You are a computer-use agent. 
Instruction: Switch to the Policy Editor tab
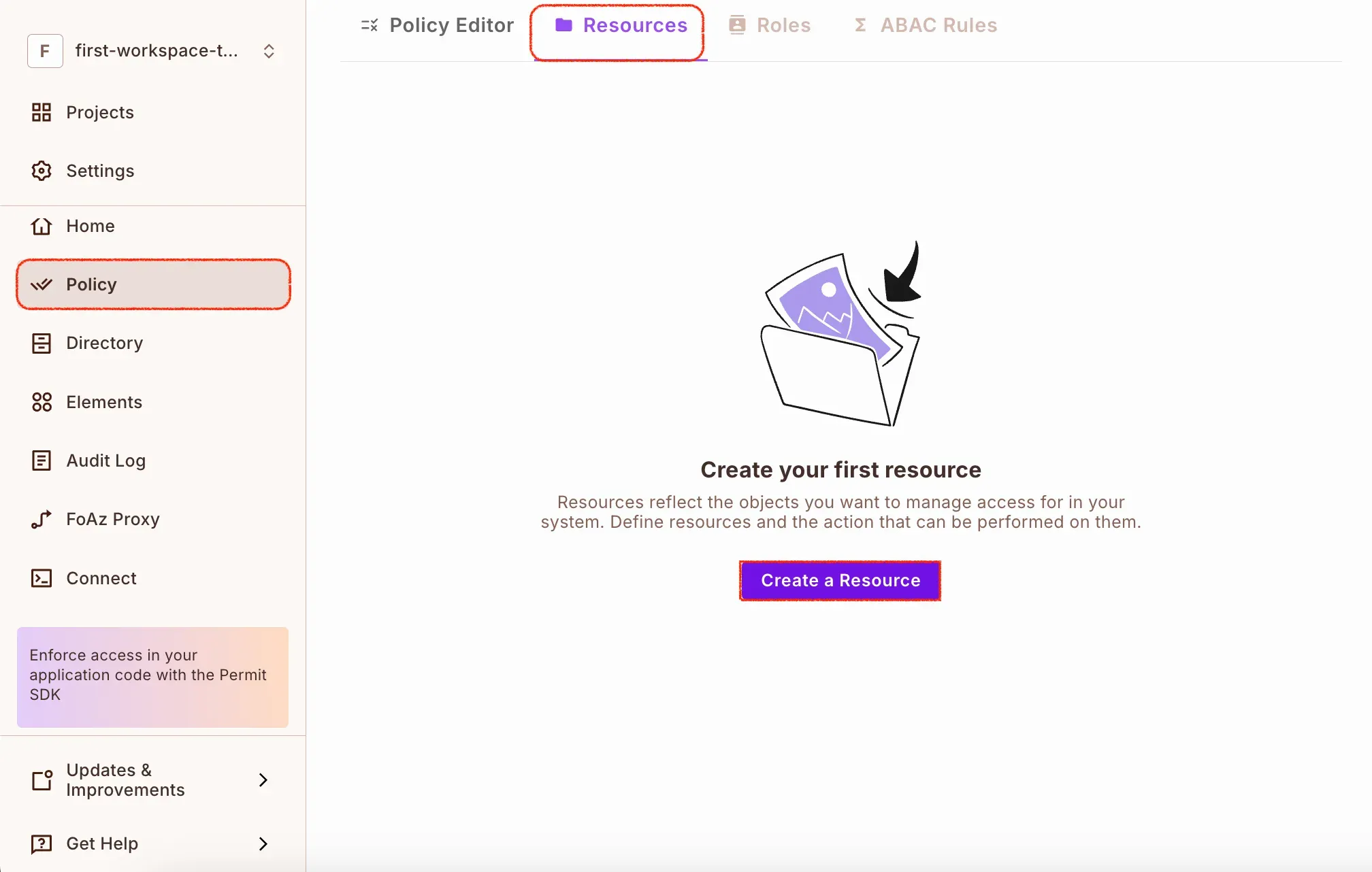(x=438, y=26)
